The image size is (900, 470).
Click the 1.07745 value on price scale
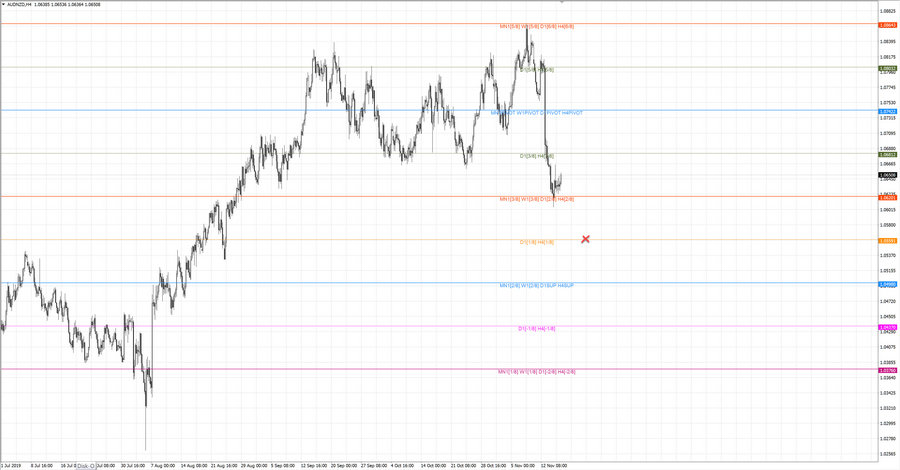pyautogui.click(x=887, y=87)
